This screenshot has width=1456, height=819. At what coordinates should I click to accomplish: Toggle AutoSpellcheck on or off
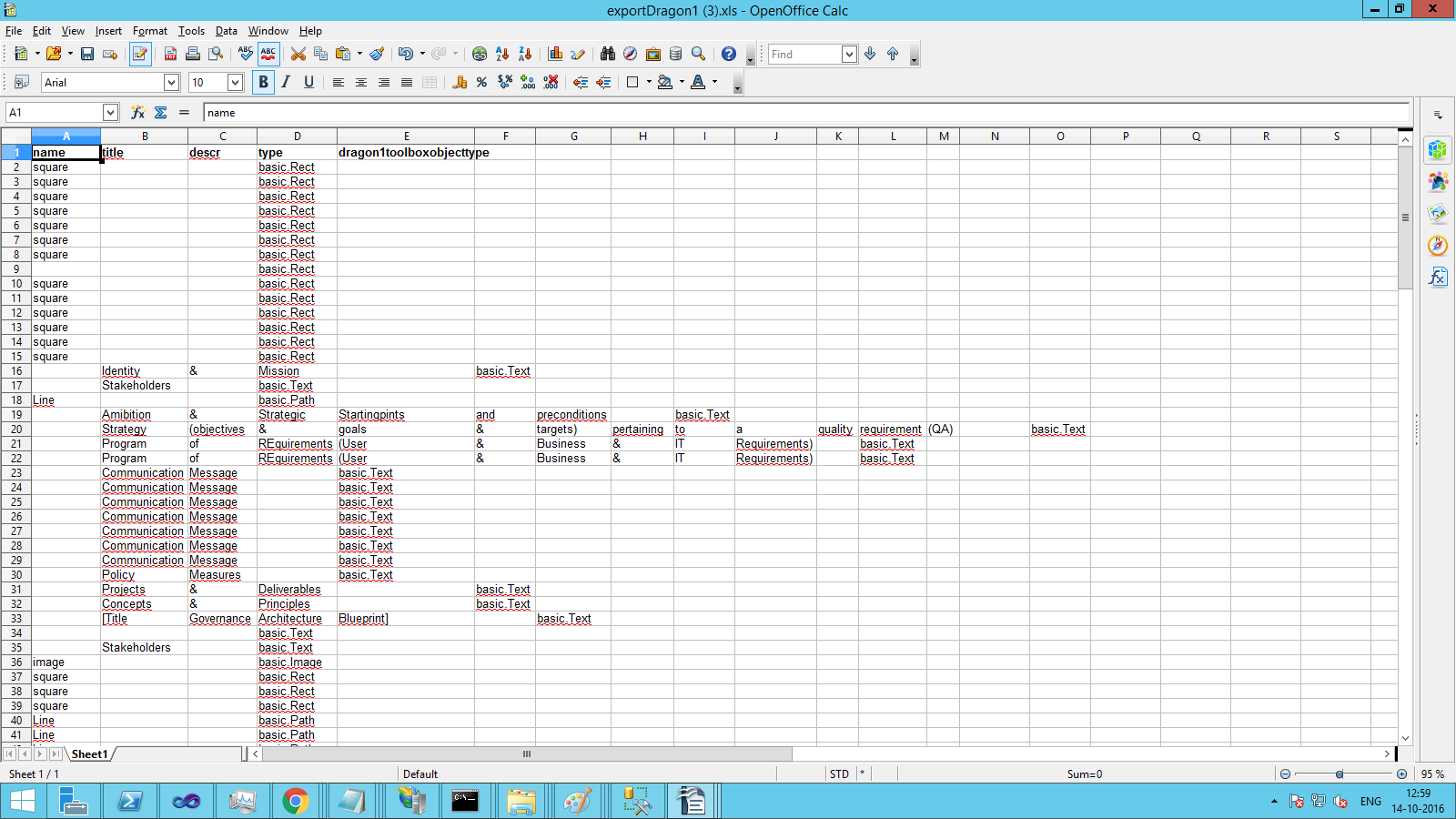268,55
